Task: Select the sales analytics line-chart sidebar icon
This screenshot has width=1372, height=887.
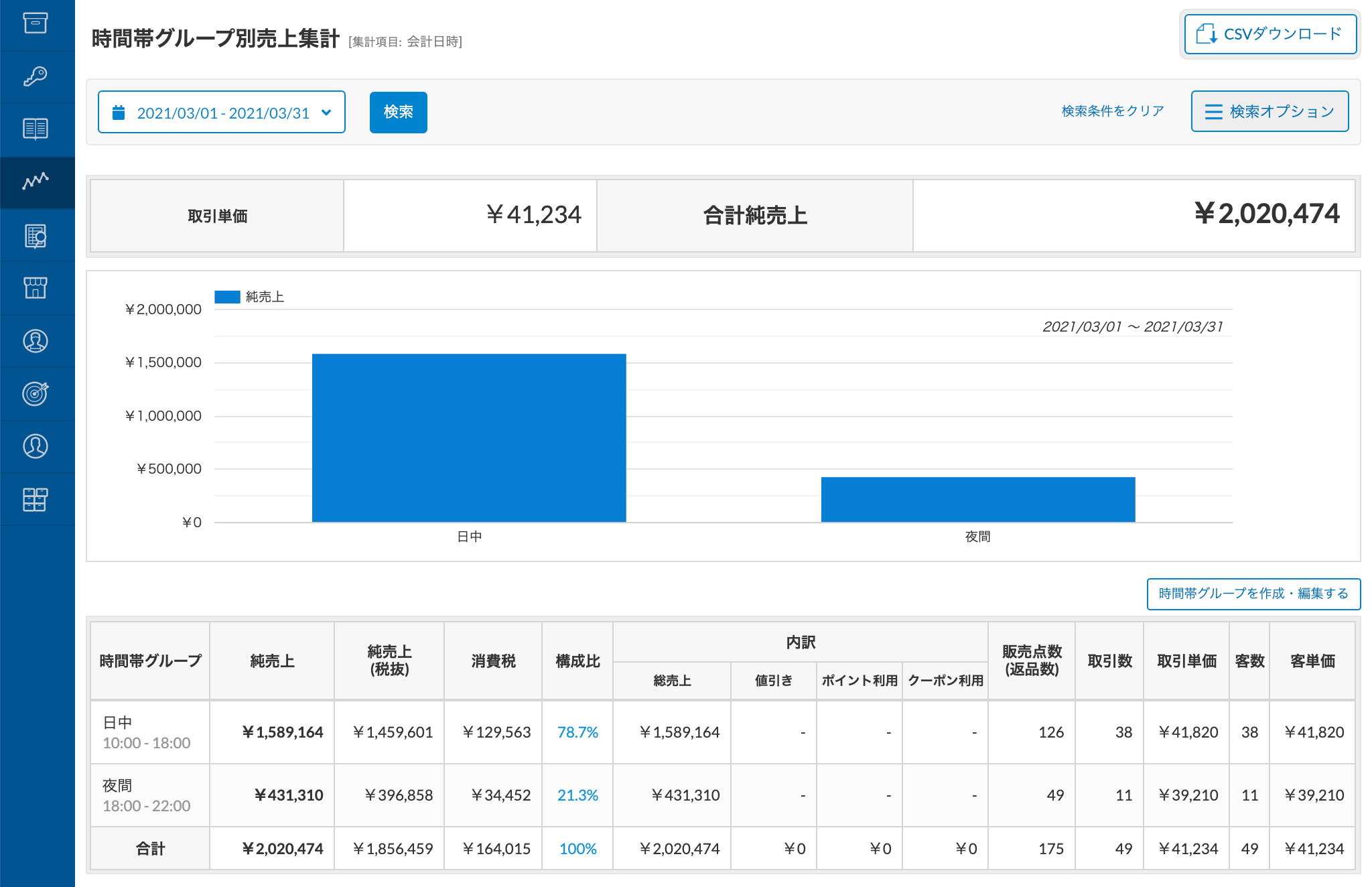Action: click(36, 181)
